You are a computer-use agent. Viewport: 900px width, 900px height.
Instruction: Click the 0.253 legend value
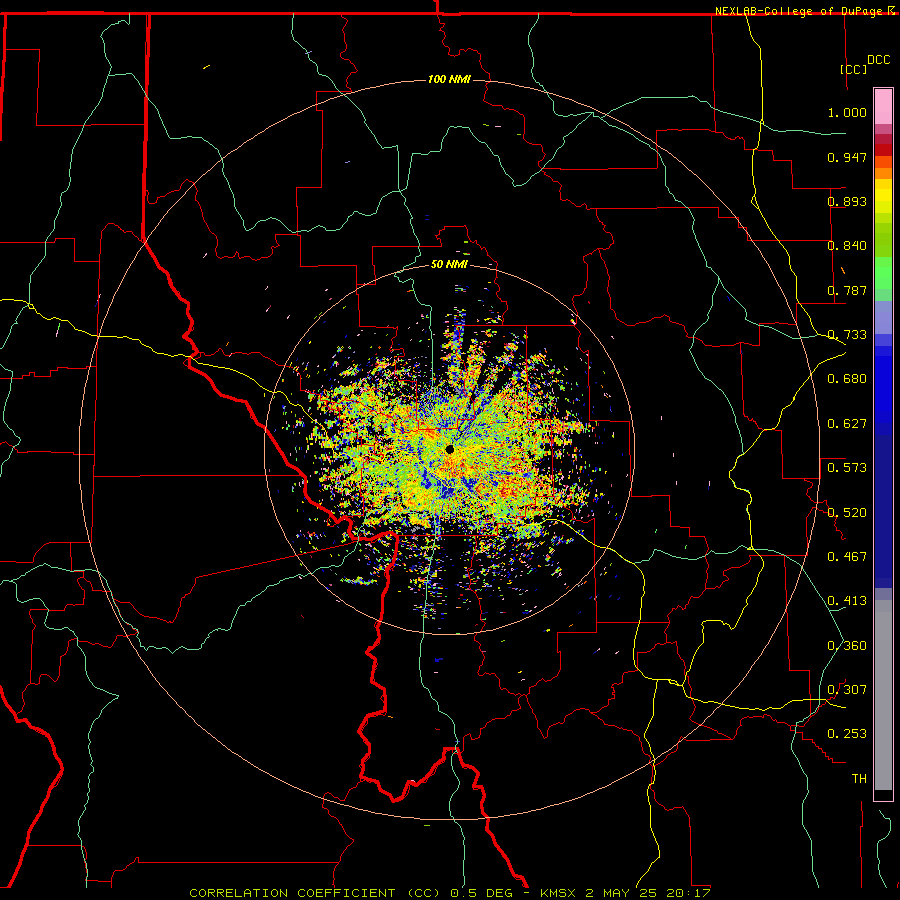[847, 734]
